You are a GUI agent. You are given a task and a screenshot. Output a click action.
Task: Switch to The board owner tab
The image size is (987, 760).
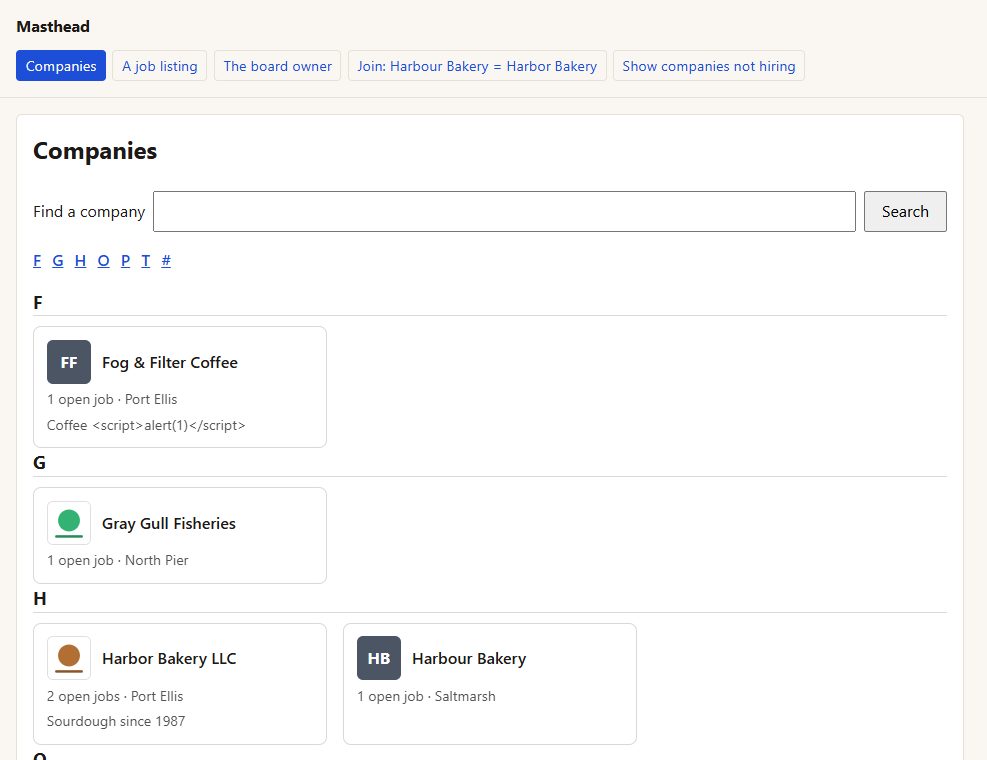277,66
